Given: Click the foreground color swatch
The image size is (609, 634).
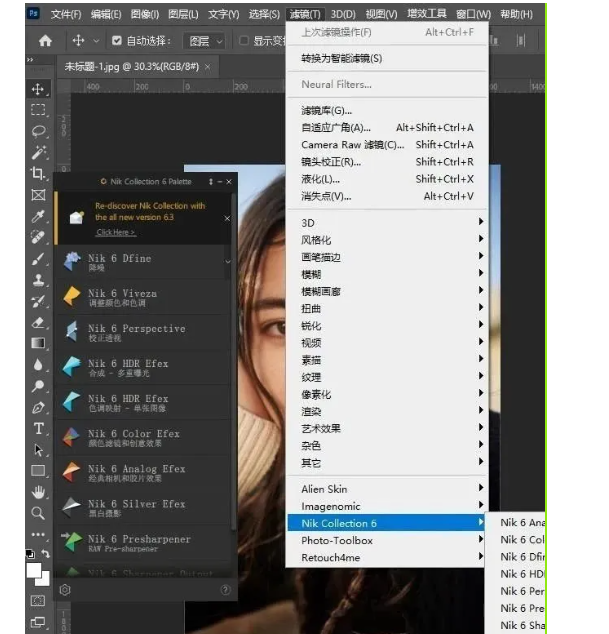Looking at the screenshot, I should [x=34, y=571].
